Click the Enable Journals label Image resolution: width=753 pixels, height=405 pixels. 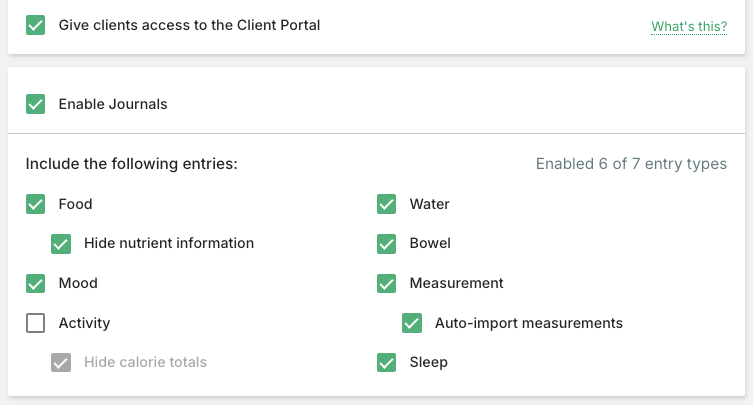pos(113,104)
